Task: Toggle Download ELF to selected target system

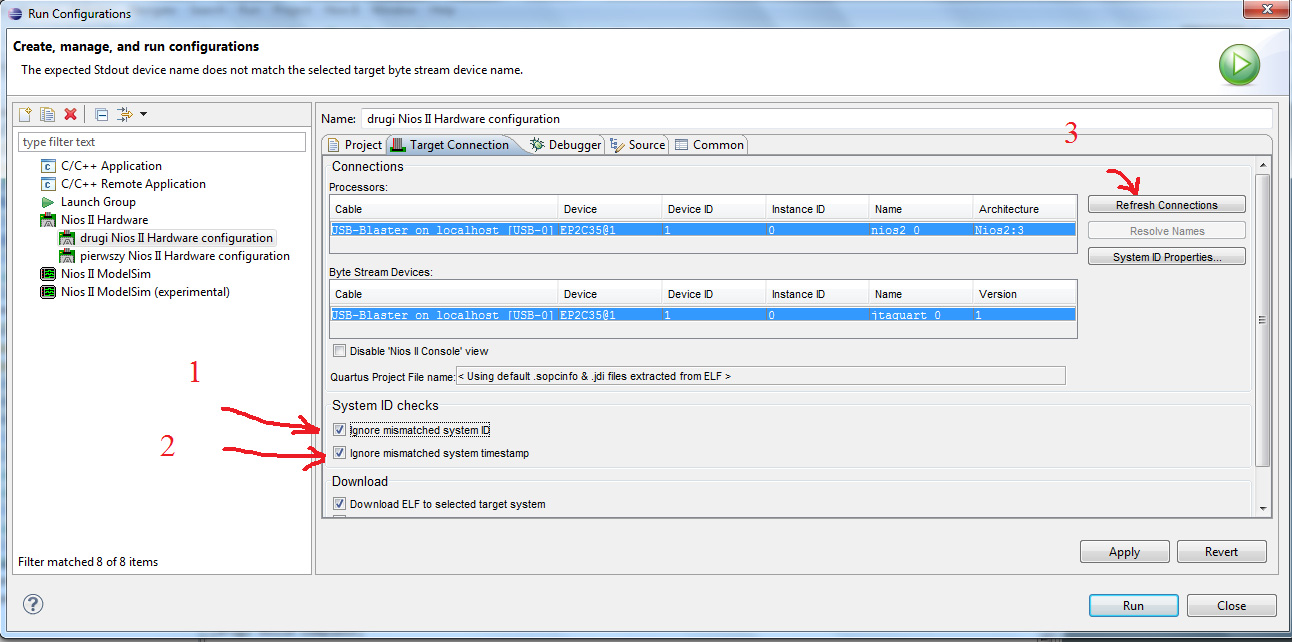Action: click(339, 504)
